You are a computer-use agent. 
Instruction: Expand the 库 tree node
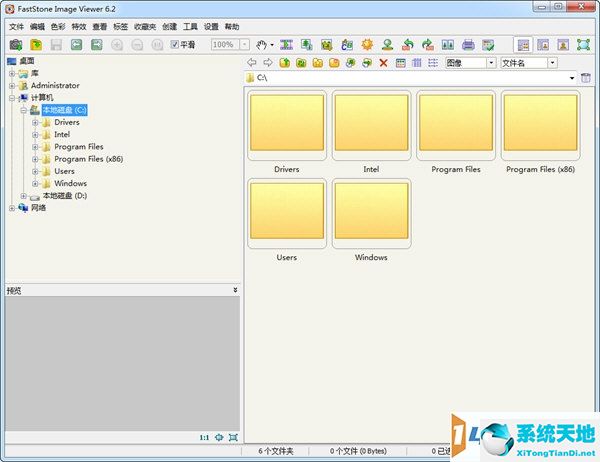[x=12, y=73]
